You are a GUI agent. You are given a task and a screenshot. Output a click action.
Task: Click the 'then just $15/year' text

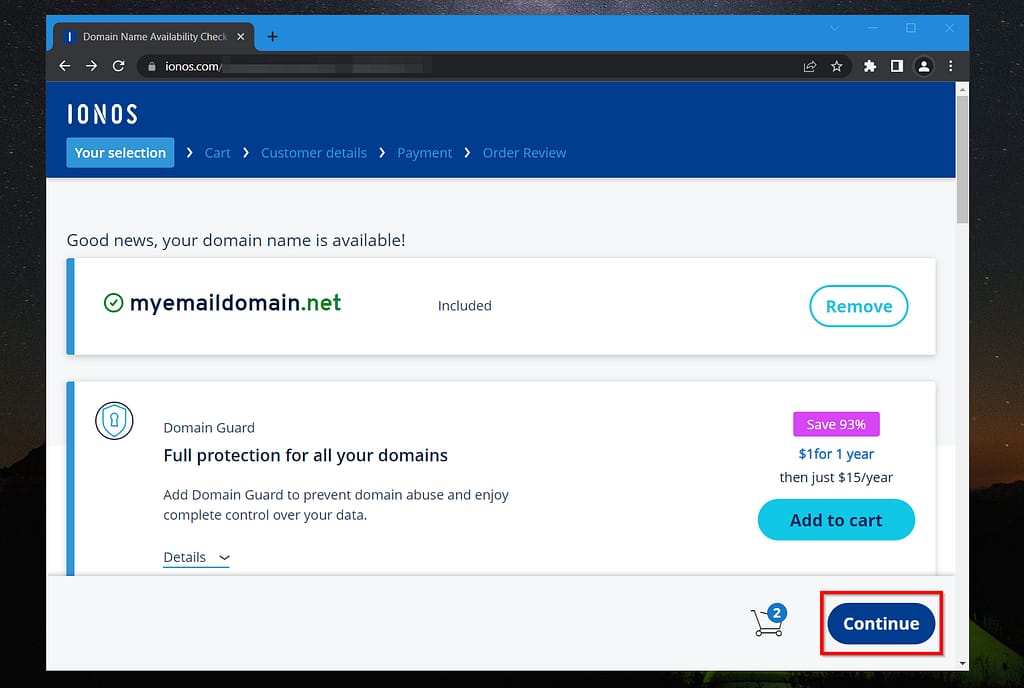[836, 477]
